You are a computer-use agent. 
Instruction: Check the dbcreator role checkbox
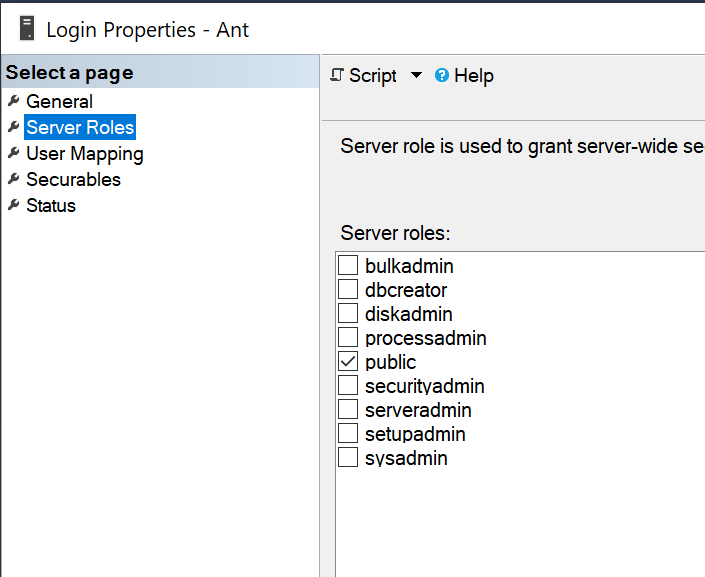pyautogui.click(x=348, y=290)
